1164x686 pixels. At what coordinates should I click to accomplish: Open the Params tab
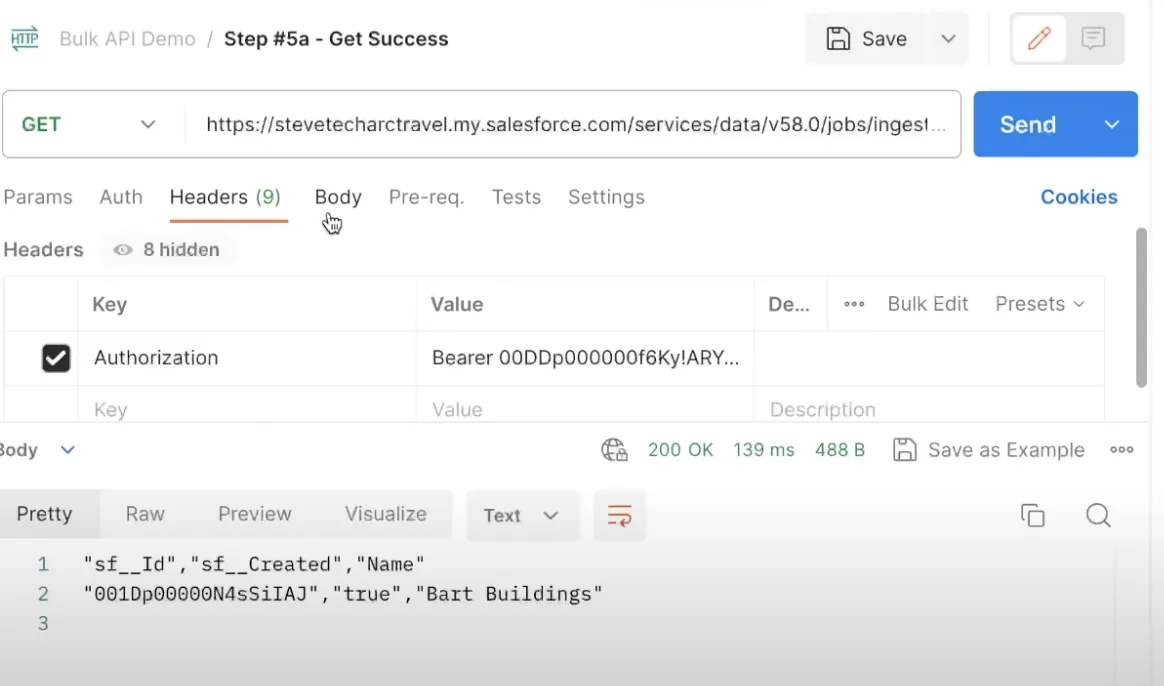[38, 197]
